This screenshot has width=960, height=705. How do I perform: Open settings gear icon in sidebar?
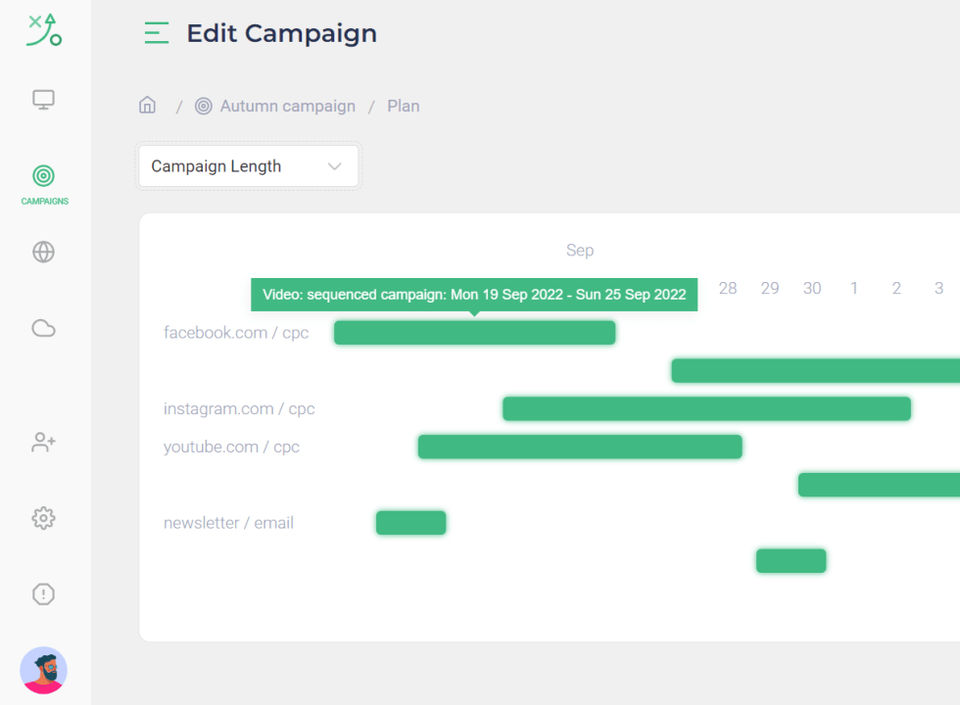pyautogui.click(x=43, y=518)
